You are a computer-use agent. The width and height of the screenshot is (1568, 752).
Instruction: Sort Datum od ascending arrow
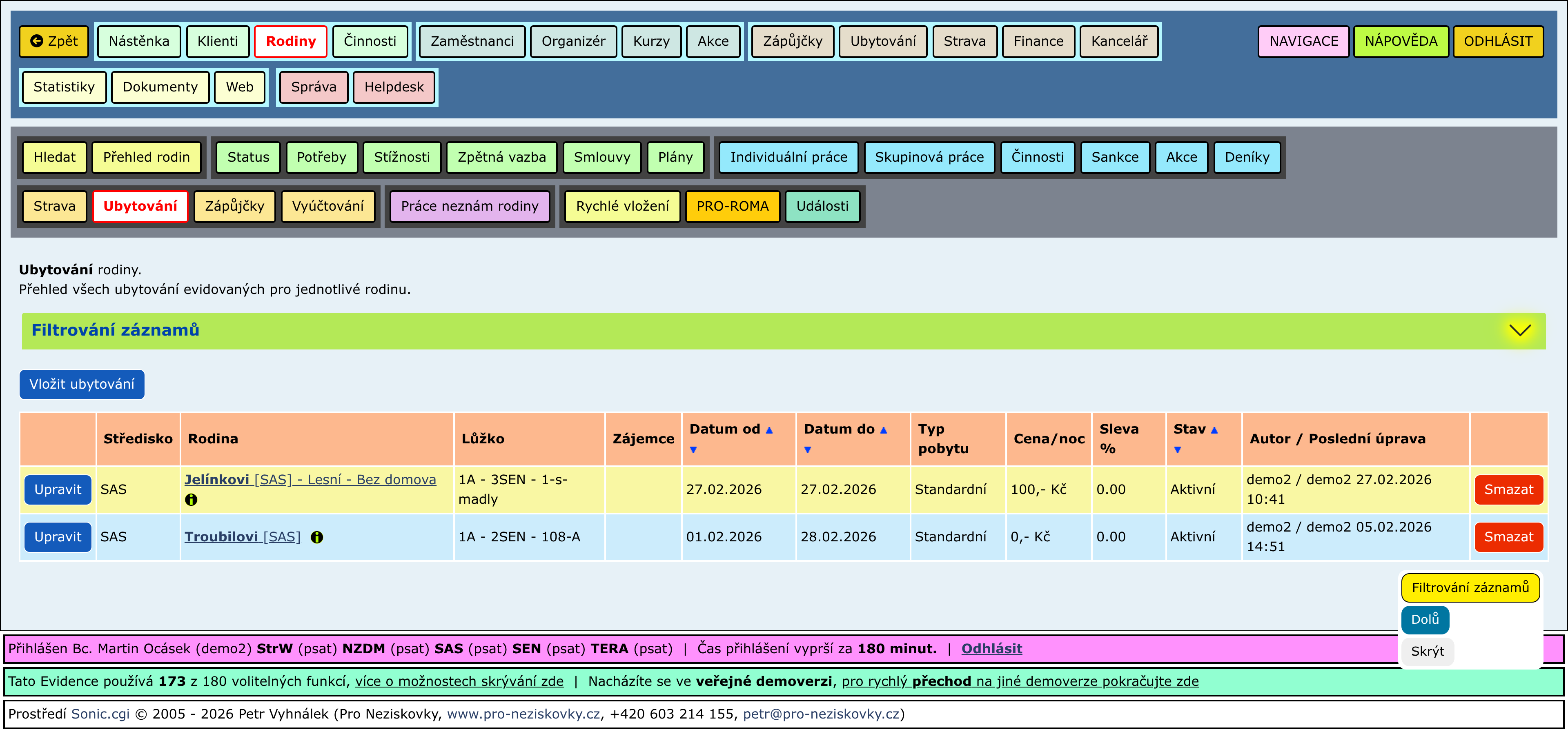tap(769, 429)
